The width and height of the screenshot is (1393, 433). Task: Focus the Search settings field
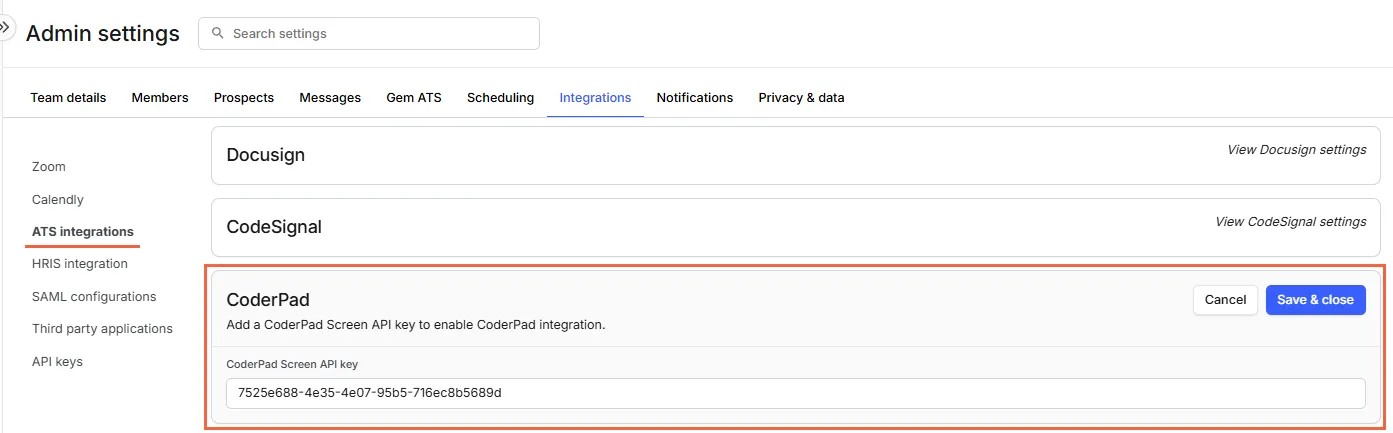click(380, 33)
